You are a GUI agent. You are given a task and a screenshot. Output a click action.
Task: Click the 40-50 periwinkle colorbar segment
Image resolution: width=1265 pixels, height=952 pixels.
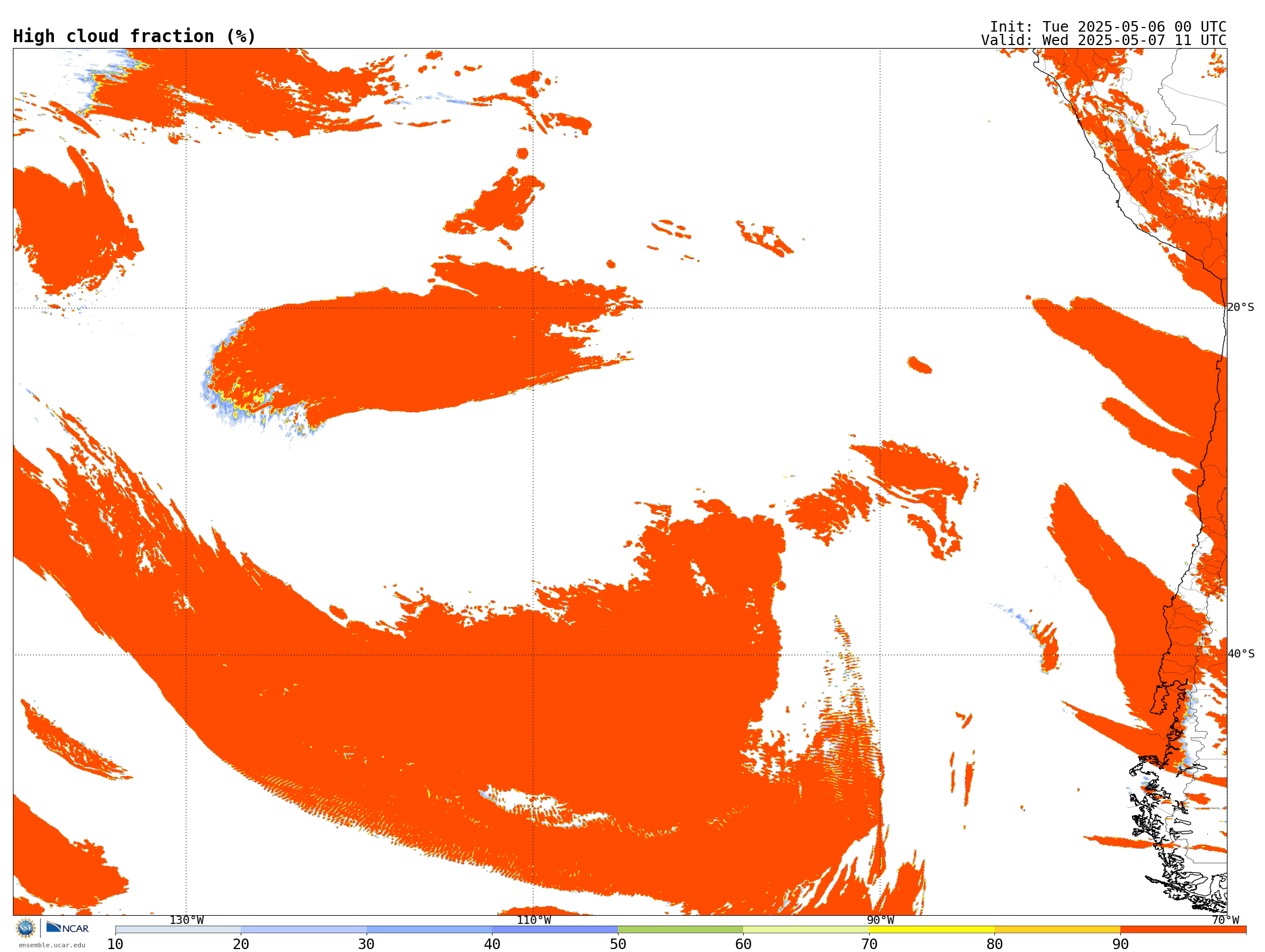(x=555, y=930)
